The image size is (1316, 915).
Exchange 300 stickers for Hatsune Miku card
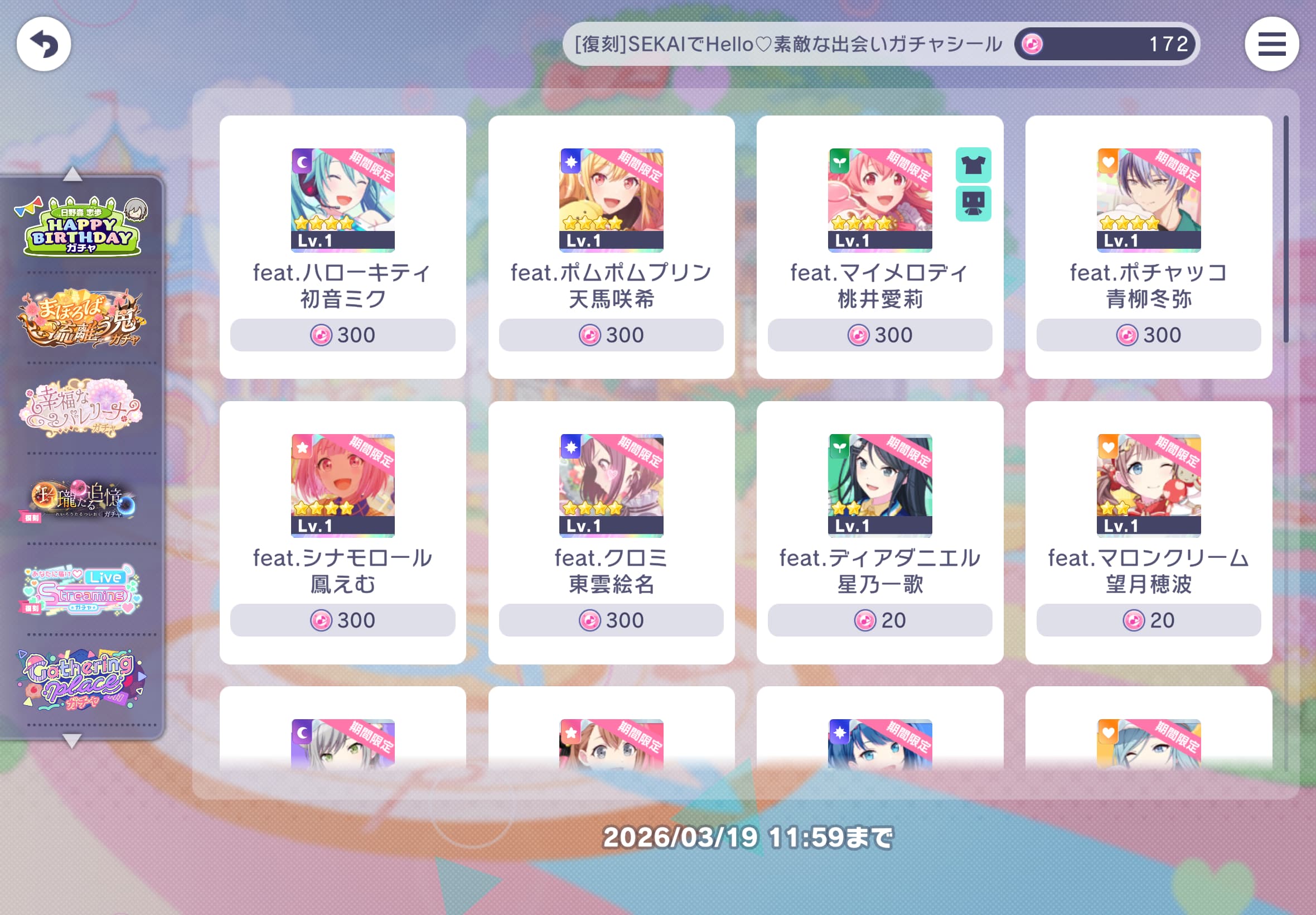[342, 335]
